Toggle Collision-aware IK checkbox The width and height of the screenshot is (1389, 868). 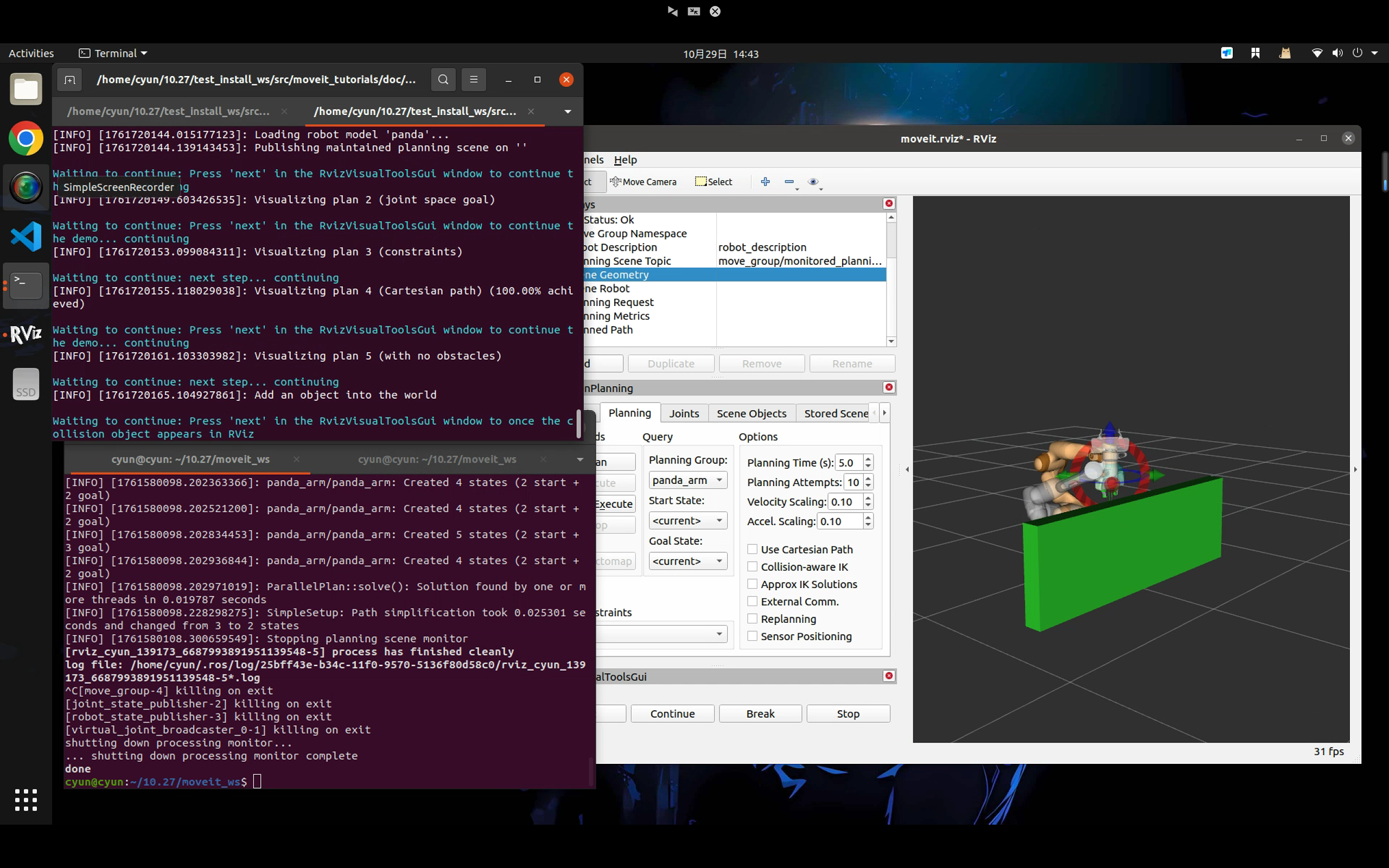pos(753,566)
